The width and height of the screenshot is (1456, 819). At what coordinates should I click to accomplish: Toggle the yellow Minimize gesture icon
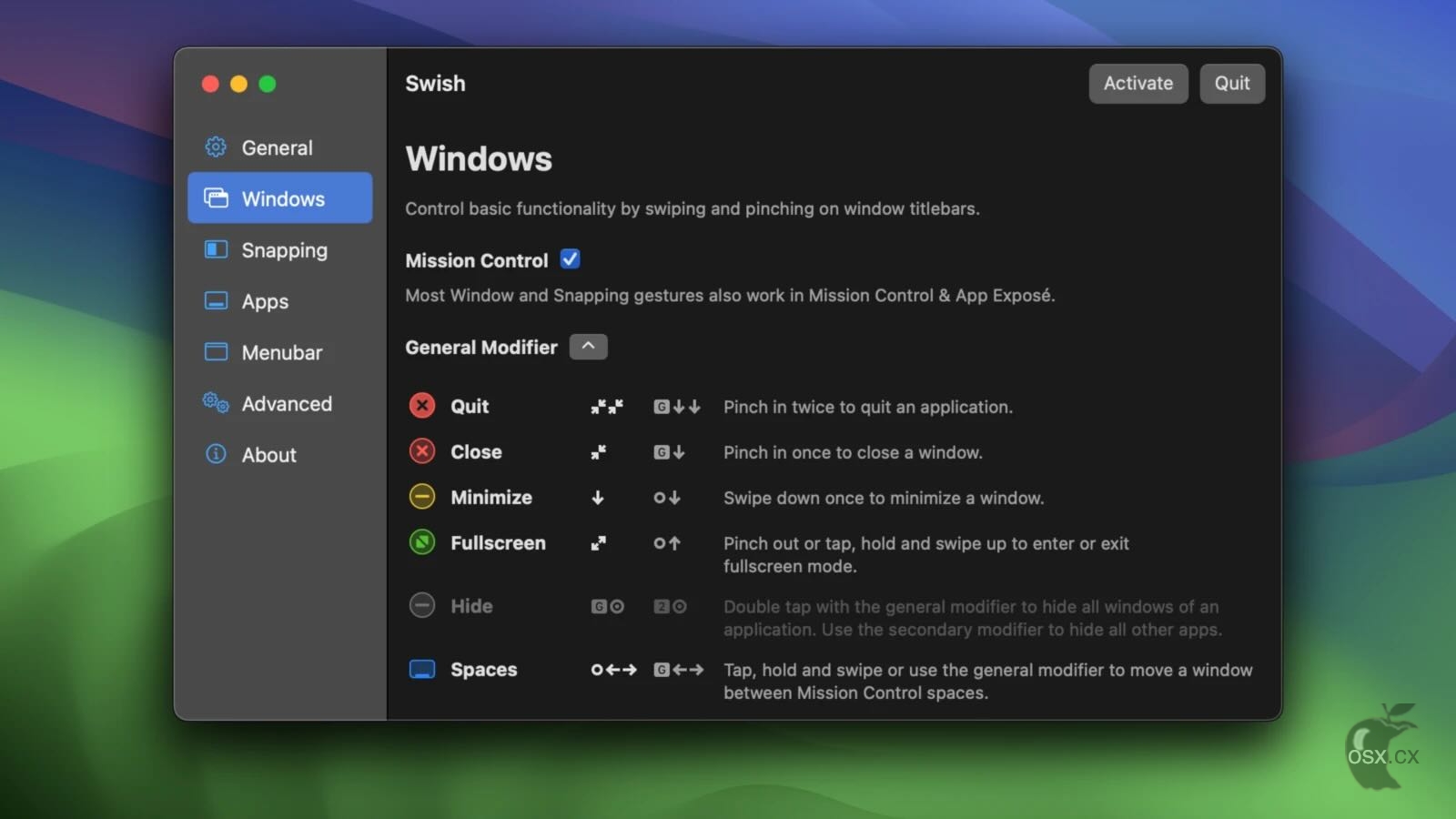pyautogui.click(x=422, y=497)
